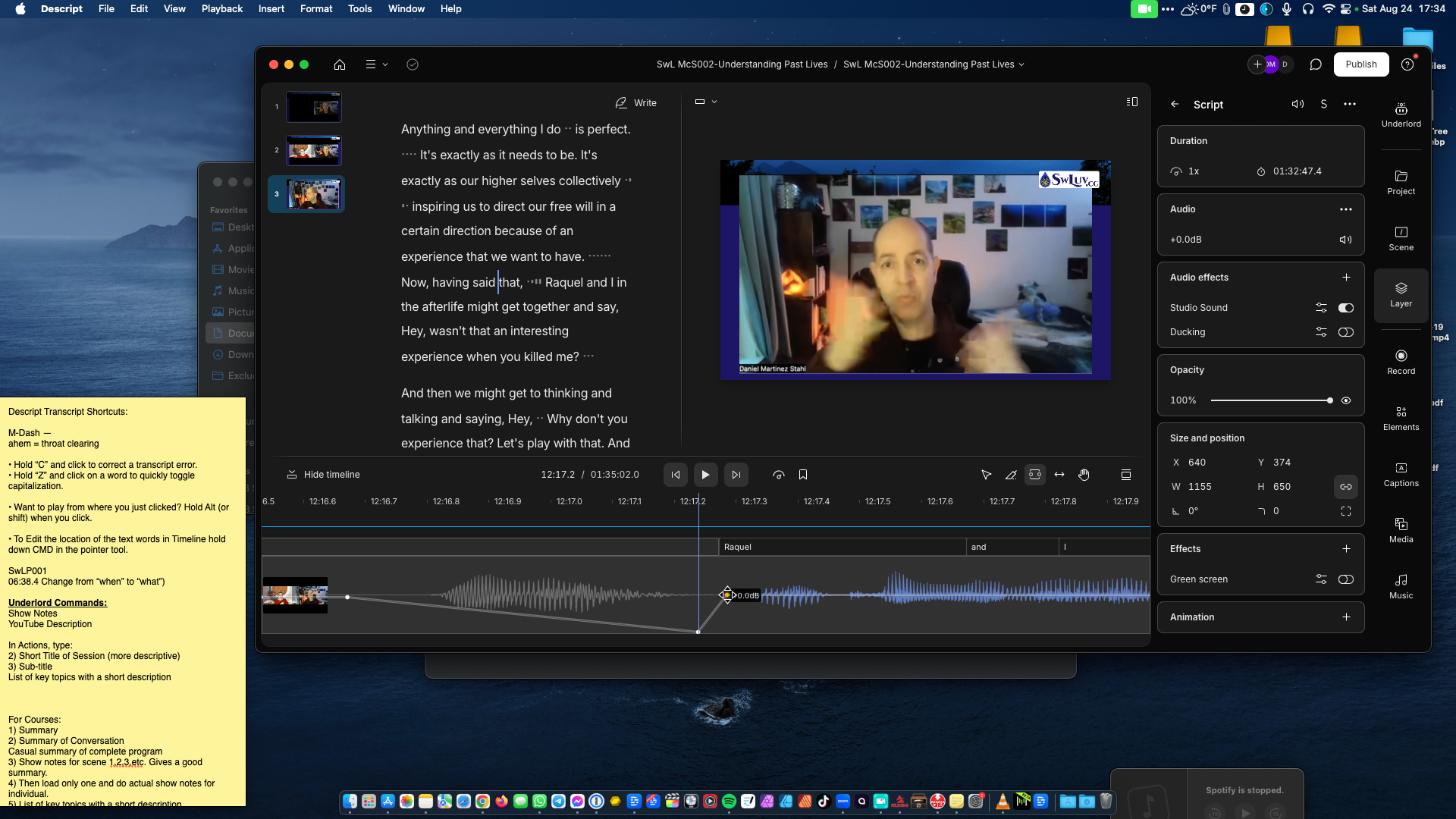
Task: Open the Script panel more options
Action: click(1350, 104)
